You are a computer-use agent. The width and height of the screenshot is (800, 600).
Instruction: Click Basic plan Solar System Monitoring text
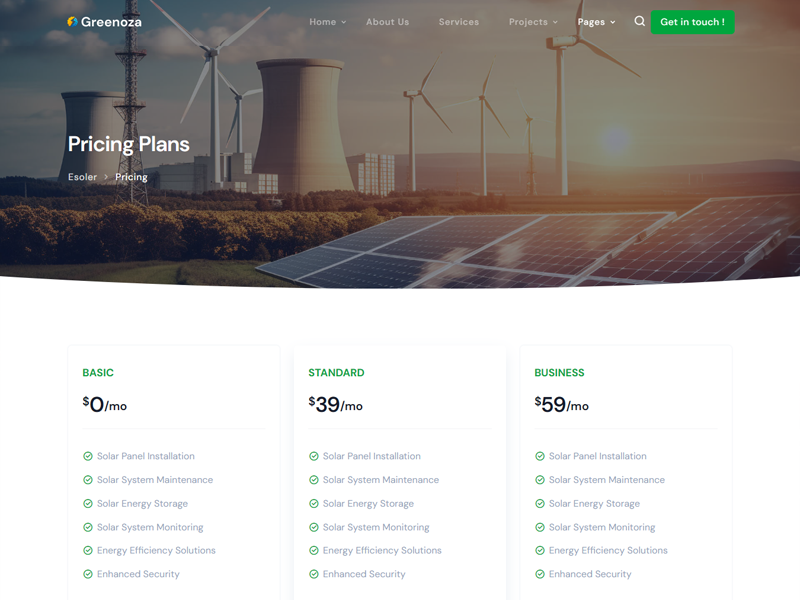(150, 527)
